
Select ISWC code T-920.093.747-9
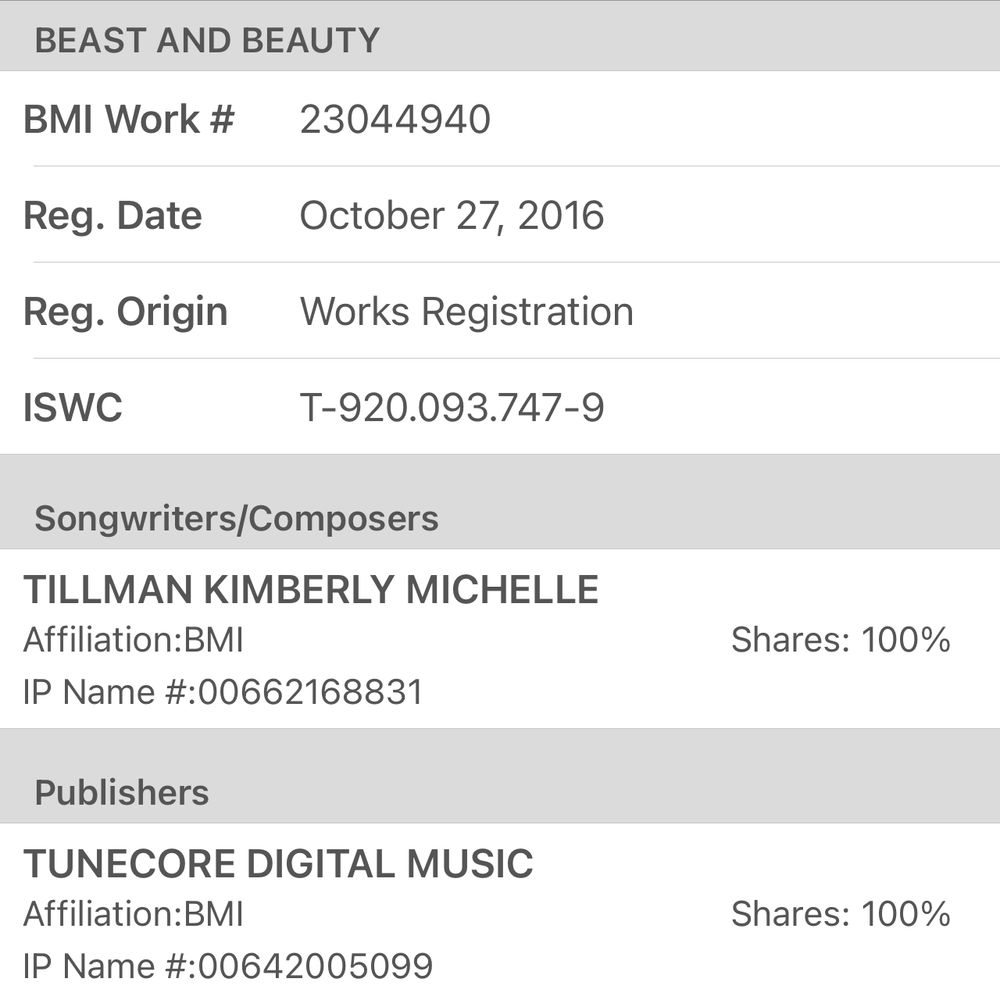(x=452, y=408)
